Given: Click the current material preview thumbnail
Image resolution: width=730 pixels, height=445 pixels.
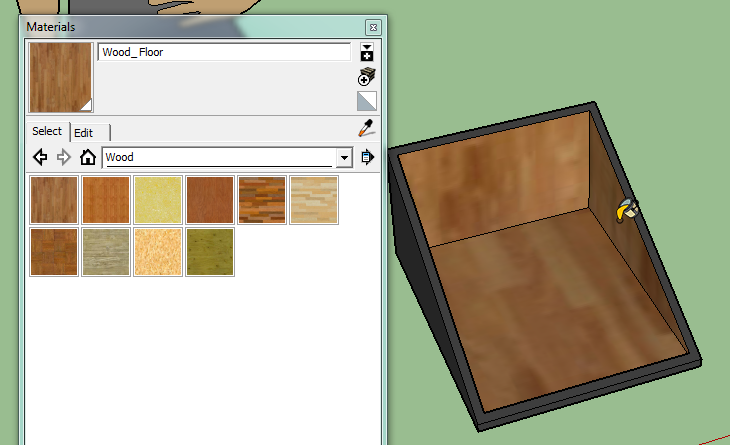Looking at the screenshot, I should pyautogui.click(x=61, y=77).
